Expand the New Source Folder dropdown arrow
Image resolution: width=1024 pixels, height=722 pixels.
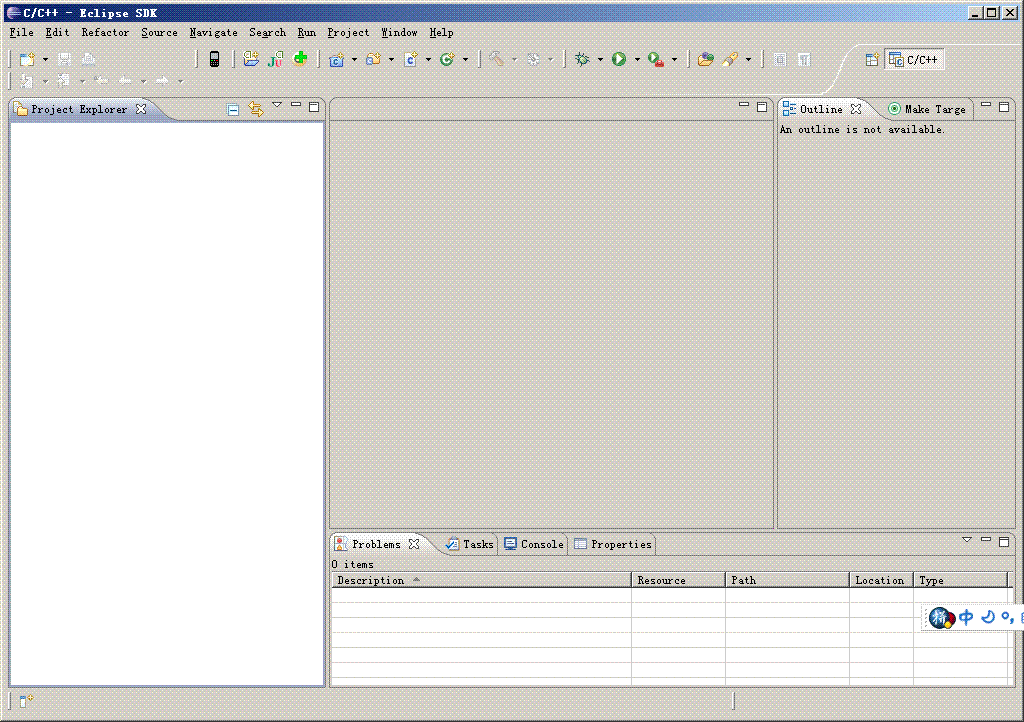[391, 59]
